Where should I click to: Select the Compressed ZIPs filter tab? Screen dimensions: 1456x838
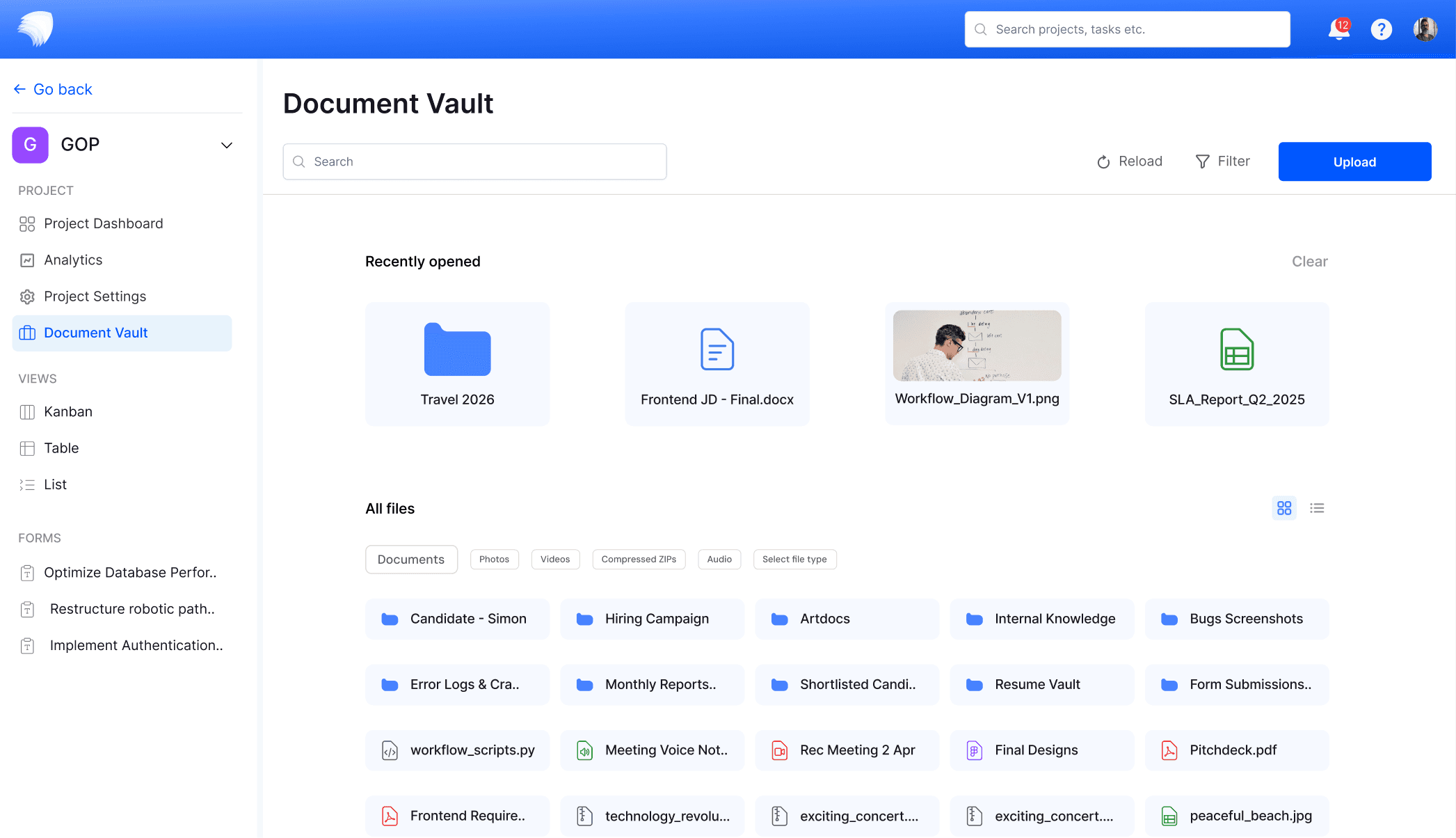pyautogui.click(x=638, y=559)
